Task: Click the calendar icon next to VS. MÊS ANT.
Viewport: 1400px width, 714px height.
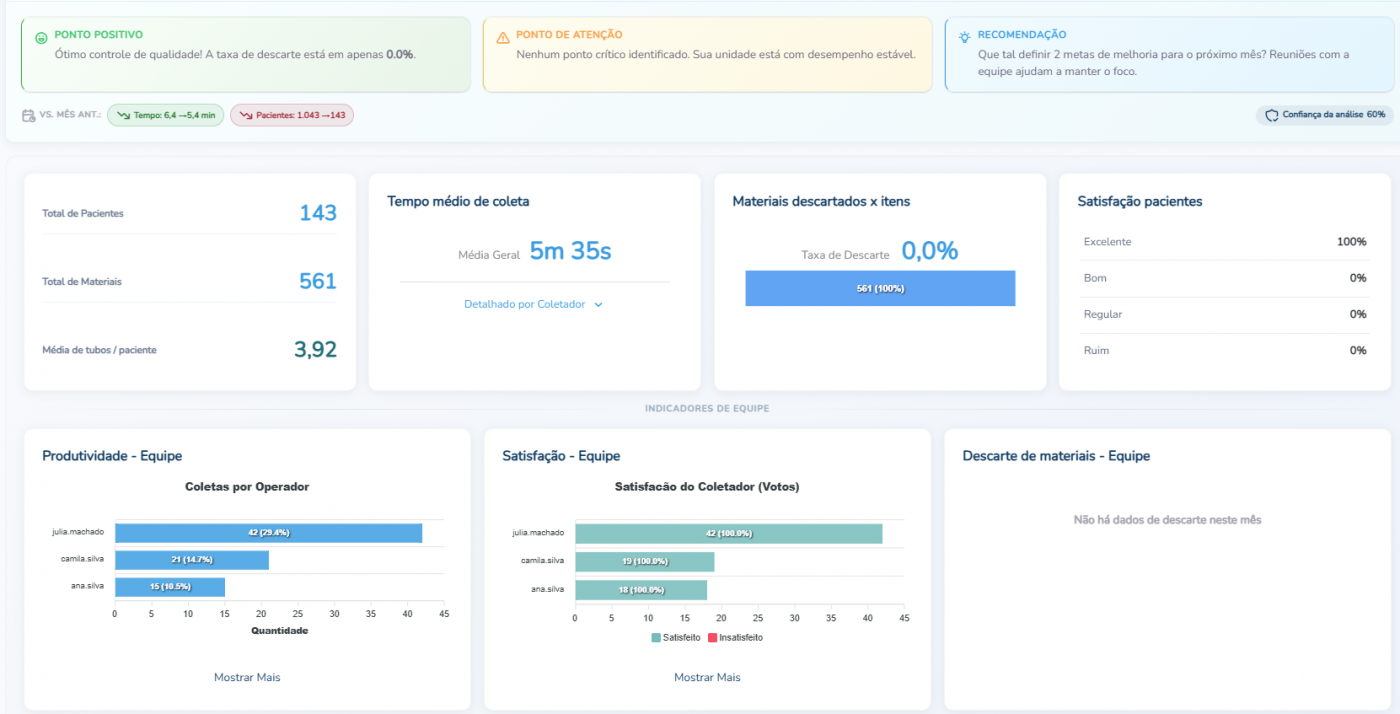Action: tap(29, 116)
